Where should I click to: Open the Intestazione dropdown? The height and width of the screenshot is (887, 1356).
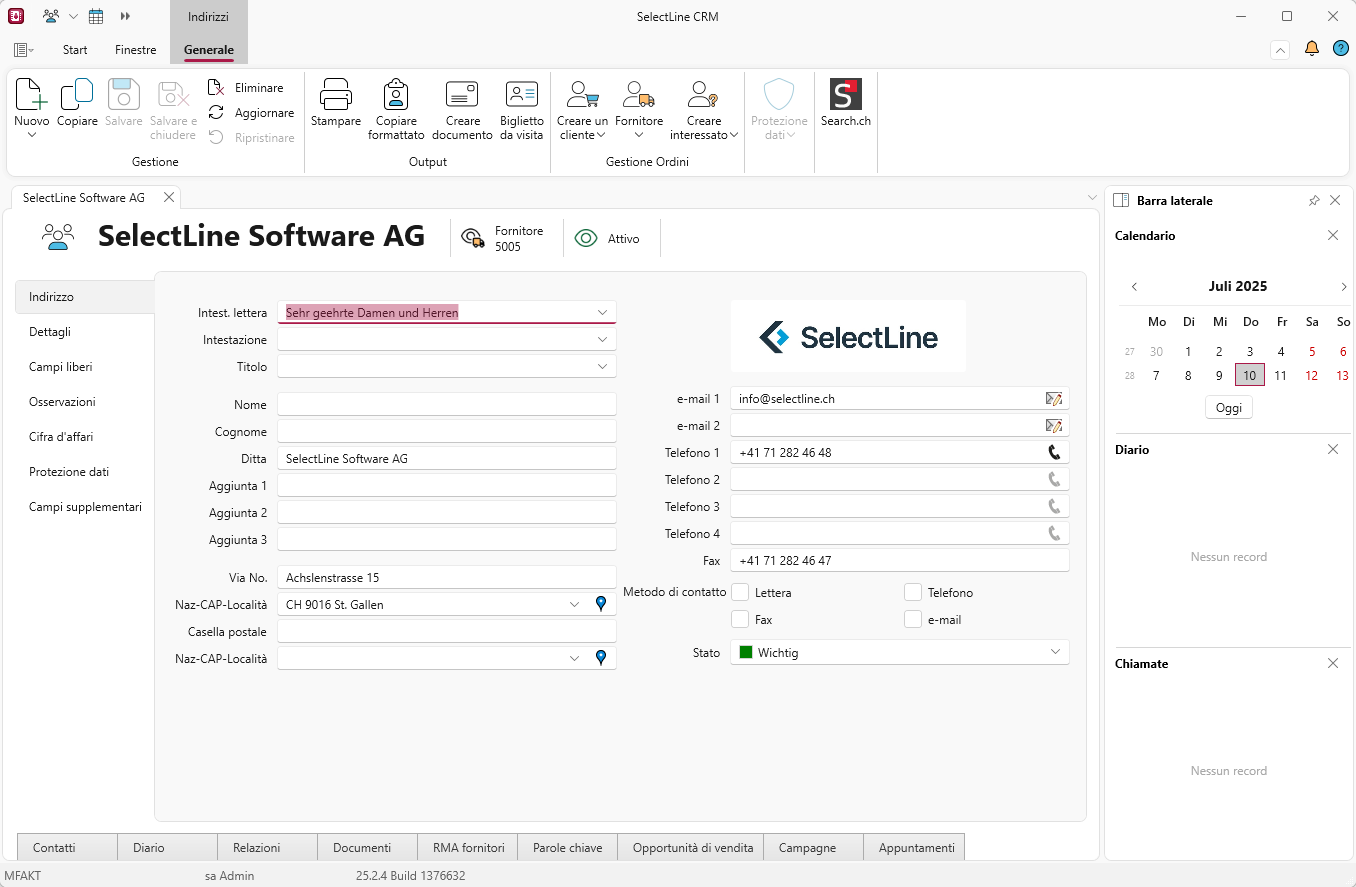(602, 340)
